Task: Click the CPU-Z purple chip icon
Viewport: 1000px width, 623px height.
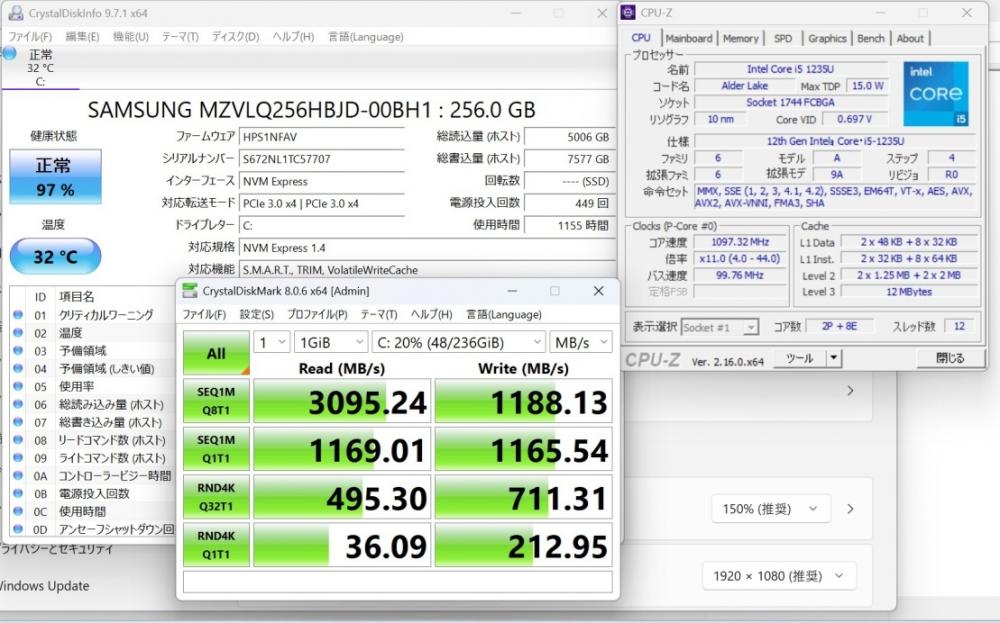Action: point(629,13)
